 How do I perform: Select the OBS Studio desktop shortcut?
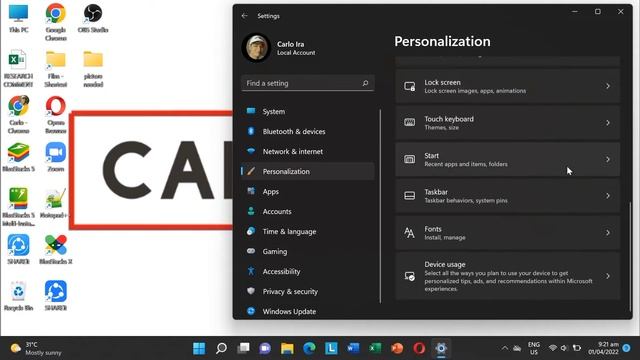(93, 19)
